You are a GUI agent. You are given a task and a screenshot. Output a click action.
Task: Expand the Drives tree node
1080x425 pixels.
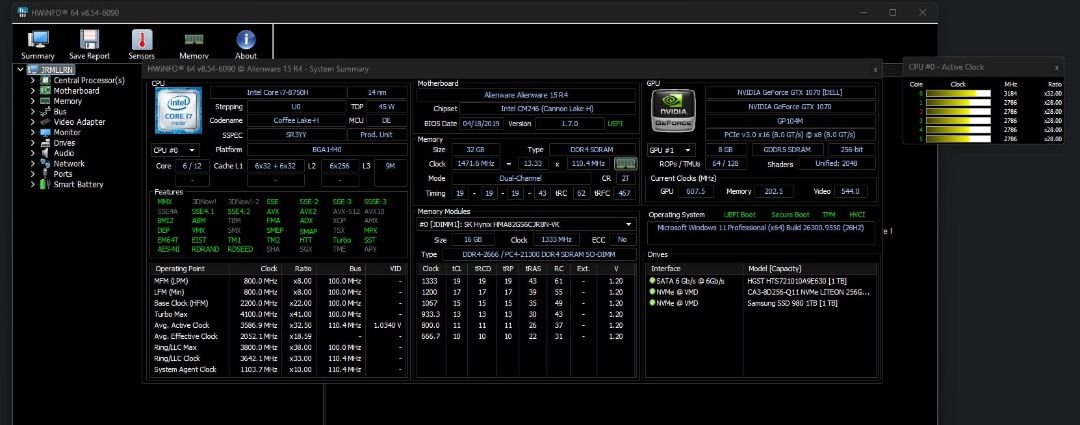pos(32,143)
